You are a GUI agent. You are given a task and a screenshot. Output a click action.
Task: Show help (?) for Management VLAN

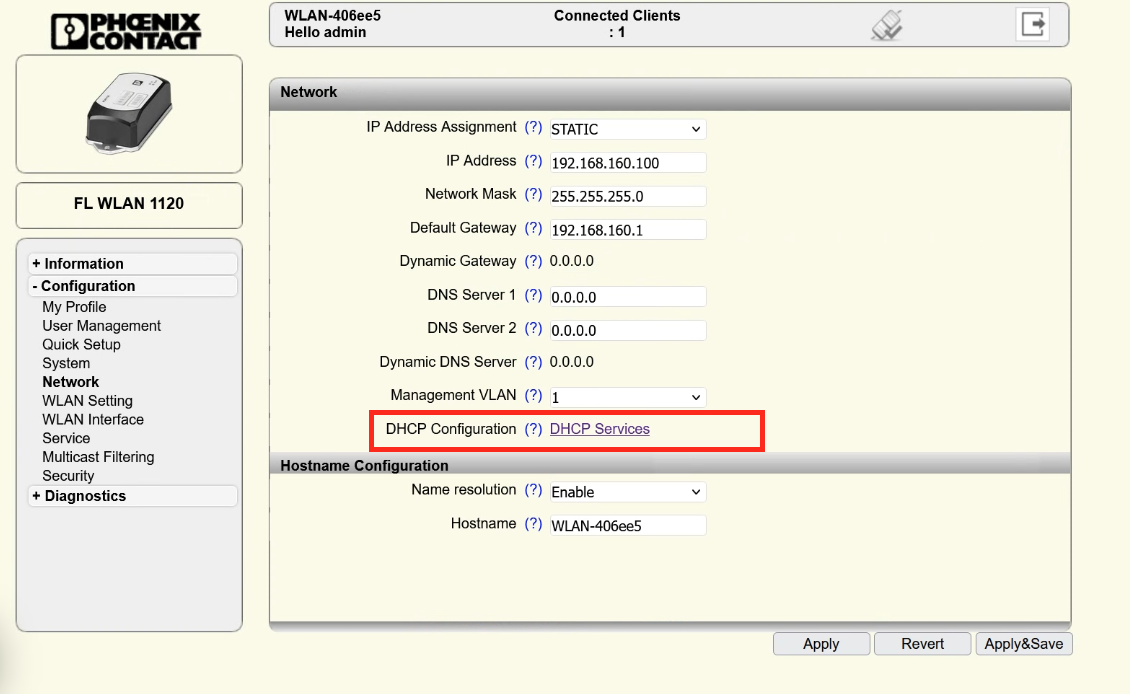pyautogui.click(x=533, y=396)
